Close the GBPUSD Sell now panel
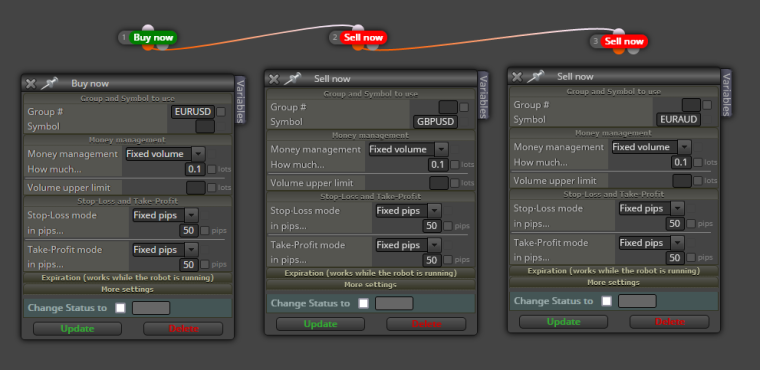Image resolution: width=760 pixels, height=370 pixels. click(274, 79)
